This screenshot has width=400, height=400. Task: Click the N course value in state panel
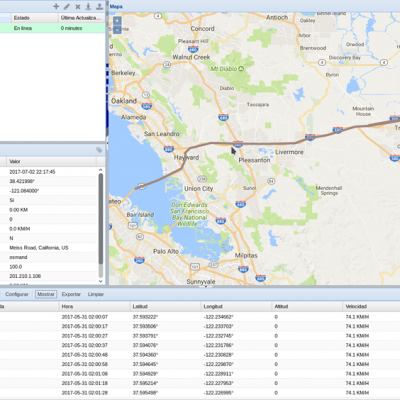coord(11,238)
